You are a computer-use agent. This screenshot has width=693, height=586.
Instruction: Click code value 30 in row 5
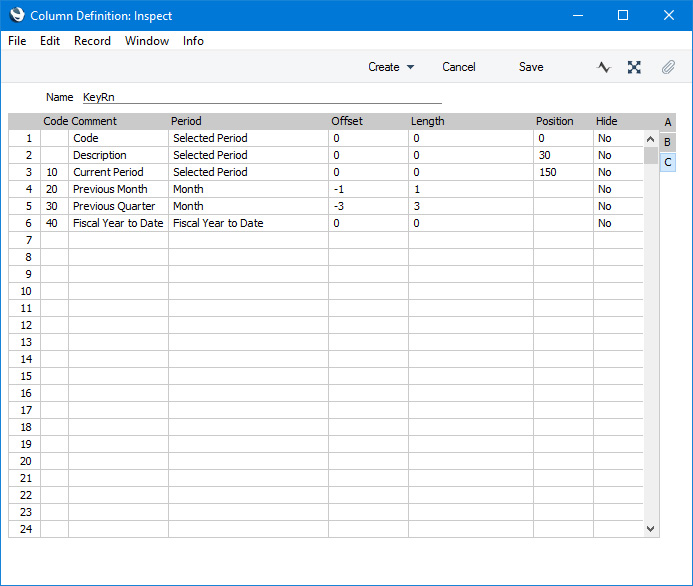54,206
